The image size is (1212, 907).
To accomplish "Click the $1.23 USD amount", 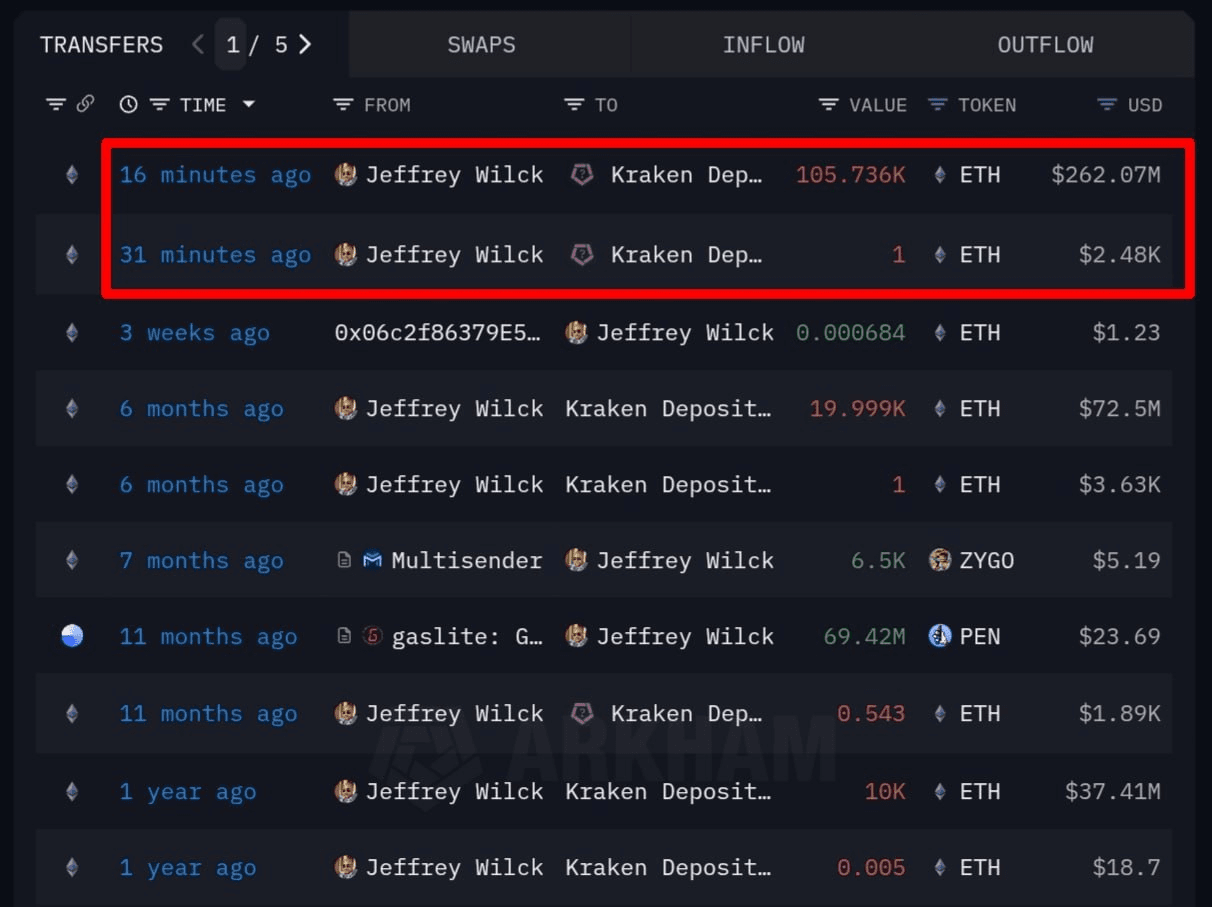I will [x=1127, y=333].
